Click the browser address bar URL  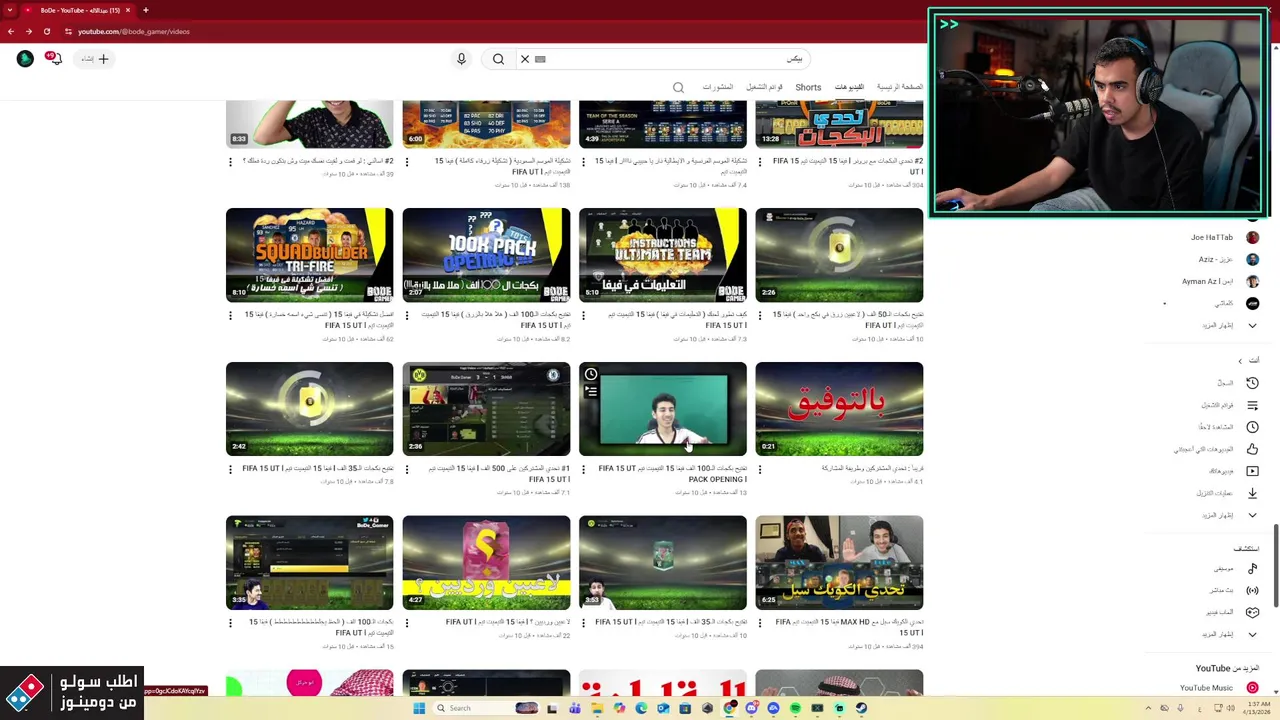[x=134, y=31]
